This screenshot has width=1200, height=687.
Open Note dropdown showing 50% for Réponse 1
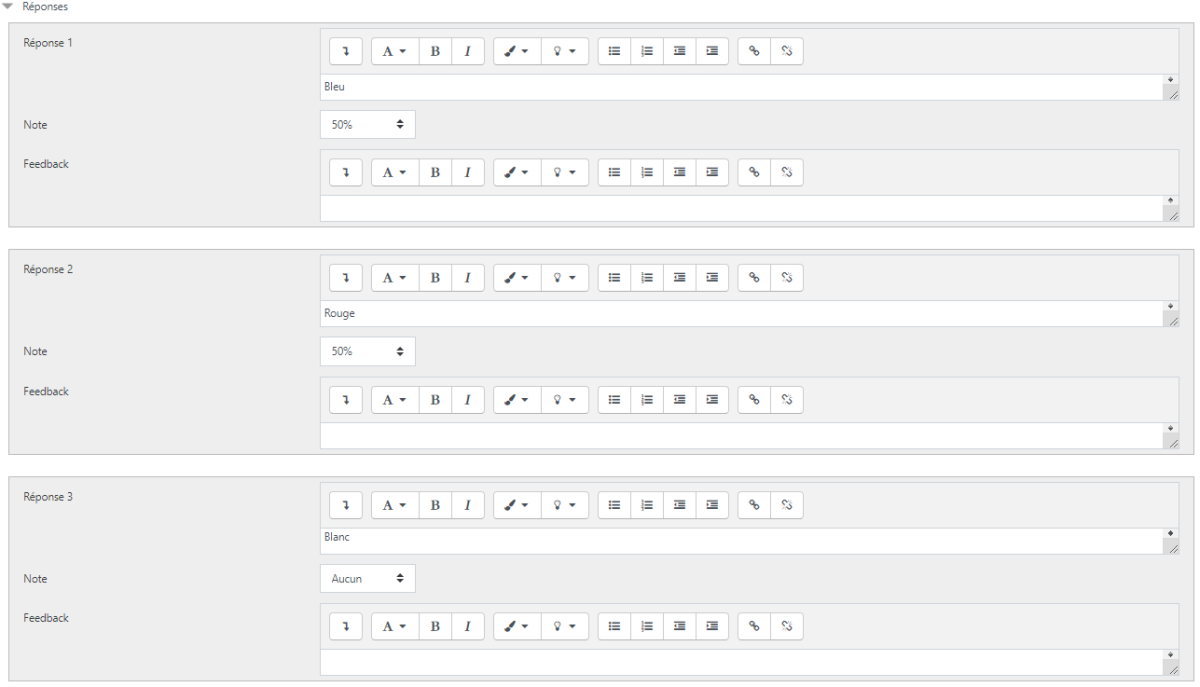click(x=367, y=125)
